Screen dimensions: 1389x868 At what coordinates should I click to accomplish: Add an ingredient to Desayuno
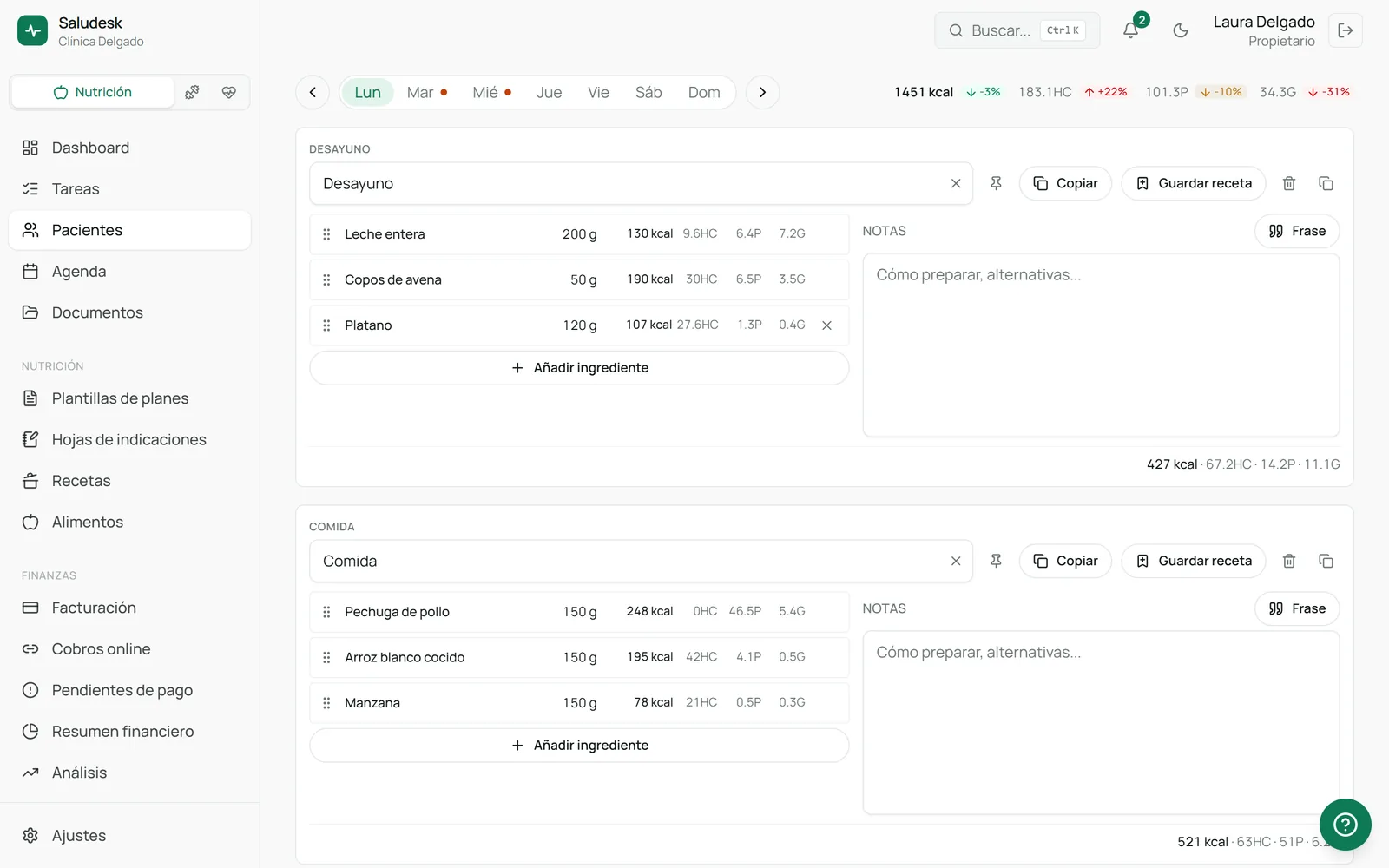tap(579, 368)
